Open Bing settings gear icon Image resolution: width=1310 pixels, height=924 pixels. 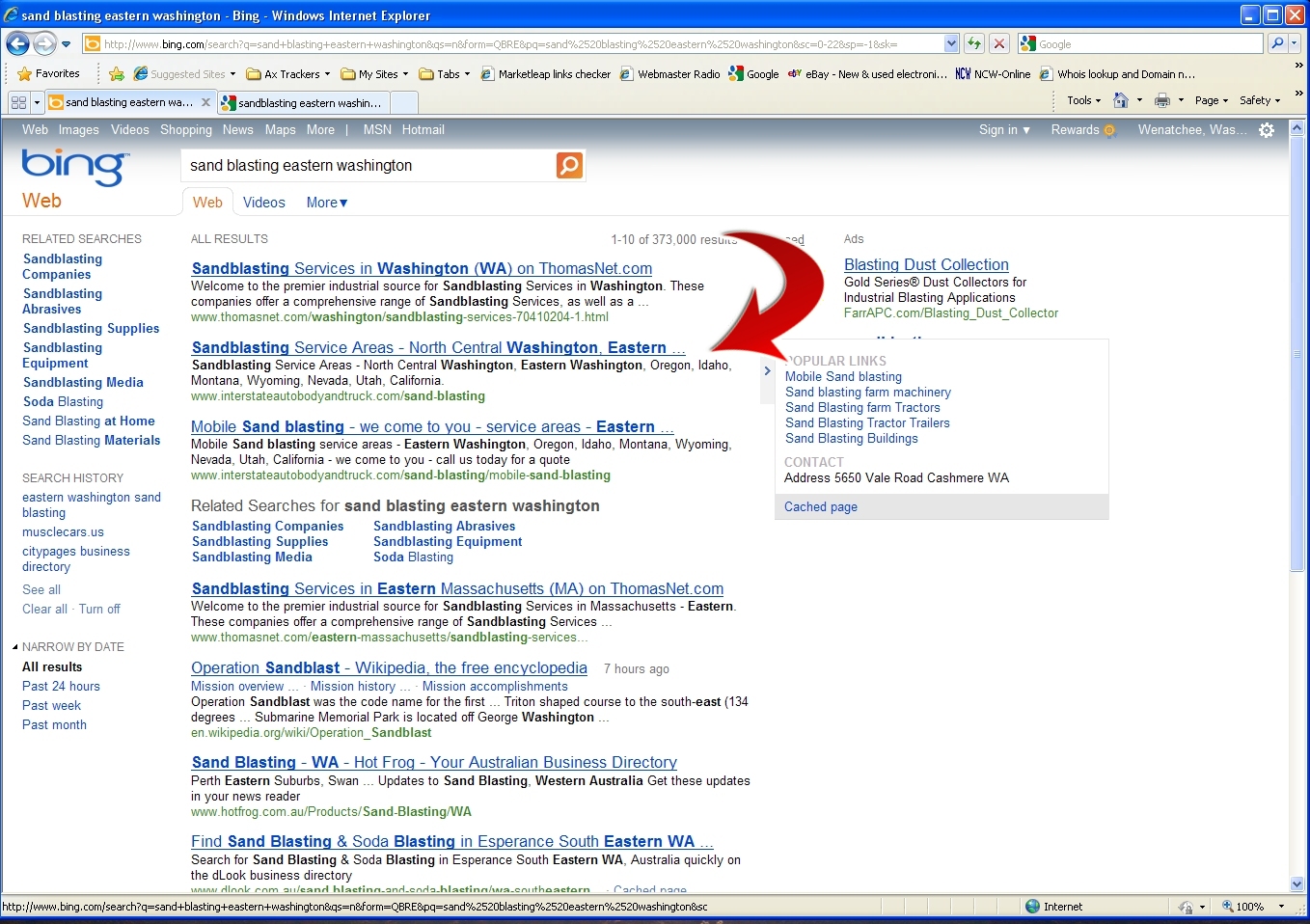point(1267,130)
